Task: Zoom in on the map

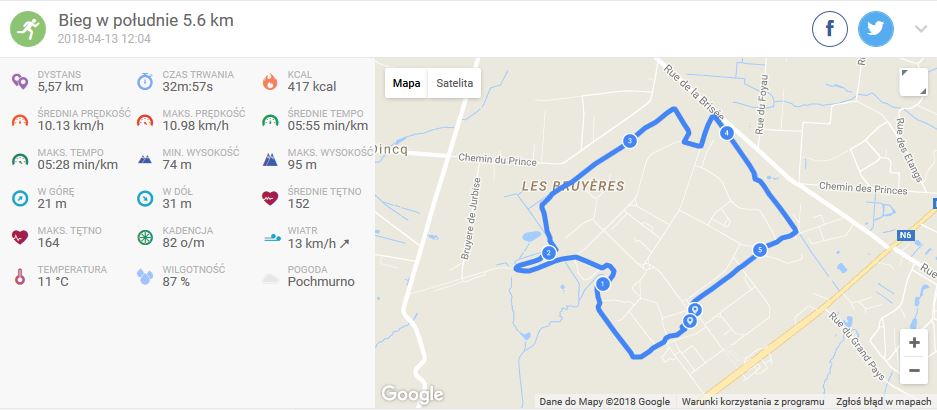Action: (x=913, y=343)
